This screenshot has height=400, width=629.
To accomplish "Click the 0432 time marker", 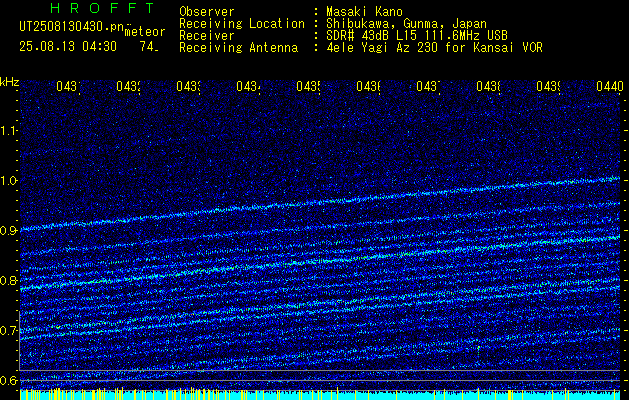I will (128, 86).
